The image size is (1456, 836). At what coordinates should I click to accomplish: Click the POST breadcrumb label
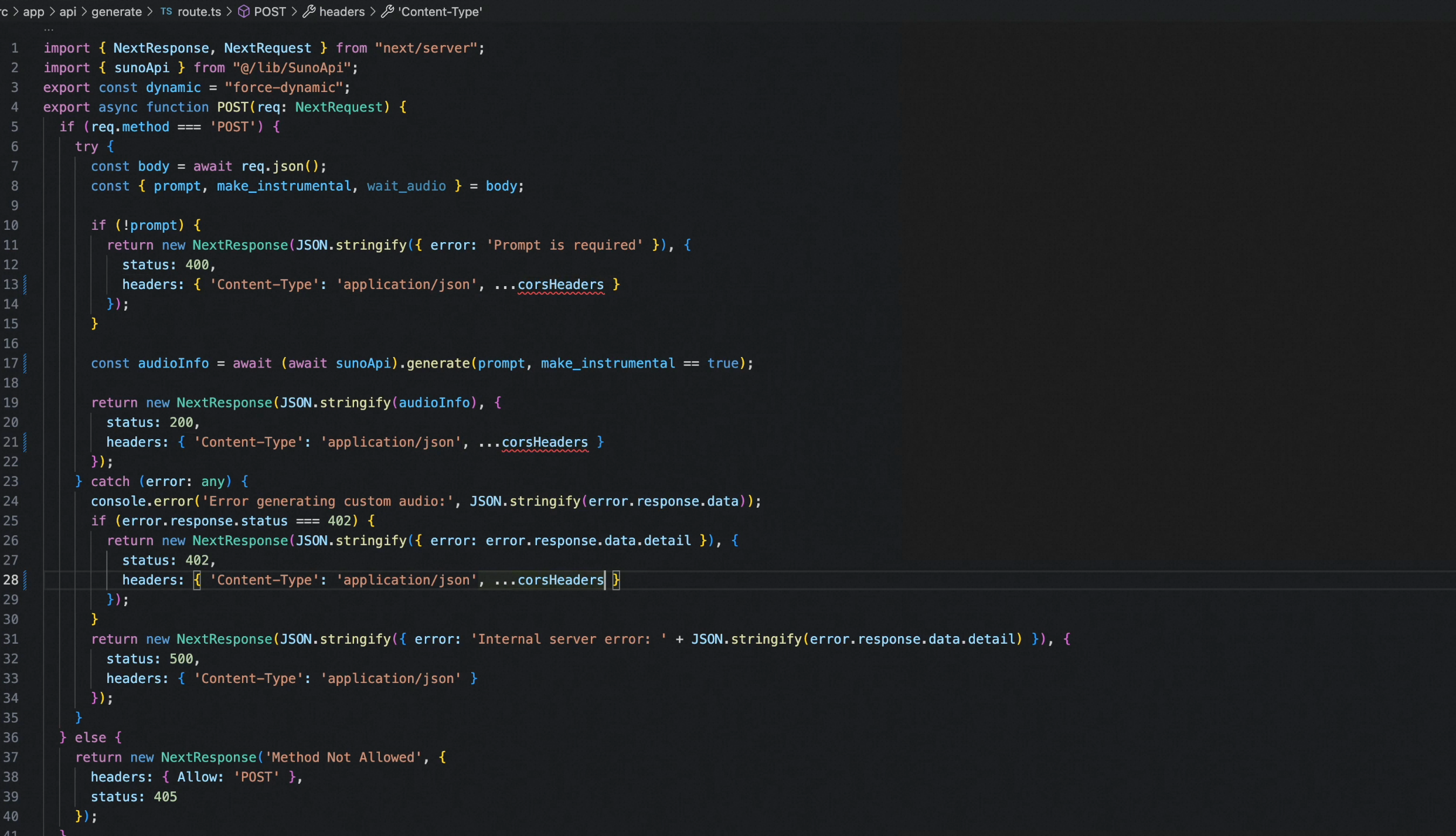(270, 12)
